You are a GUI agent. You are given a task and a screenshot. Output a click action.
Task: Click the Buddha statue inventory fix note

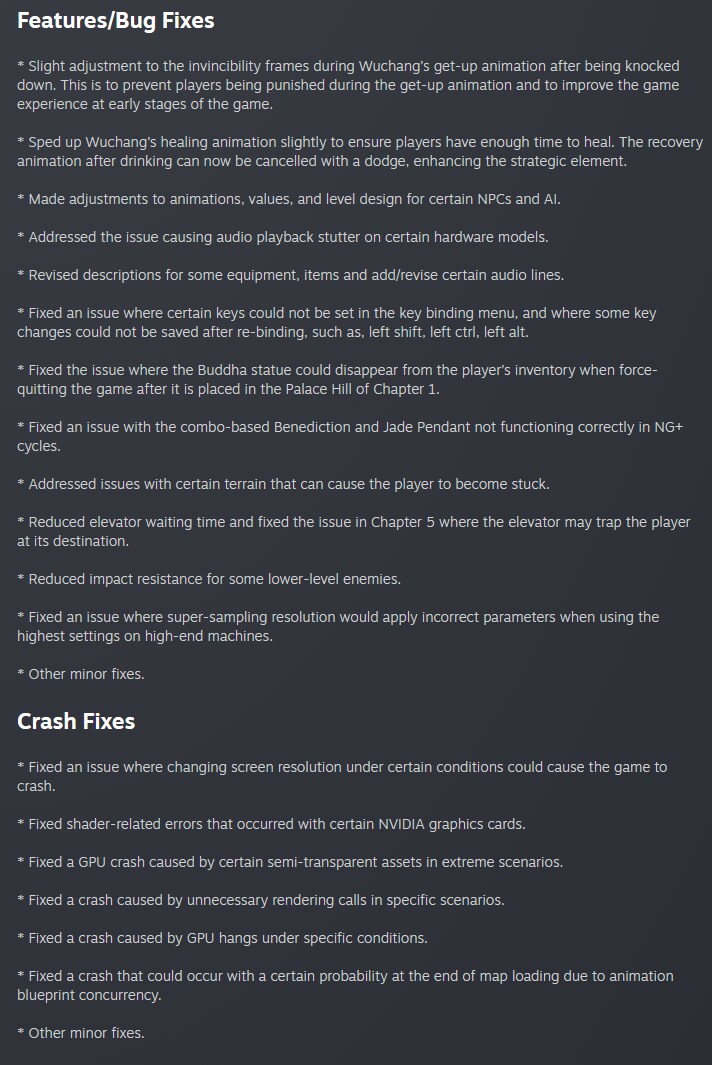pyautogui.click(x=337, y=380)
